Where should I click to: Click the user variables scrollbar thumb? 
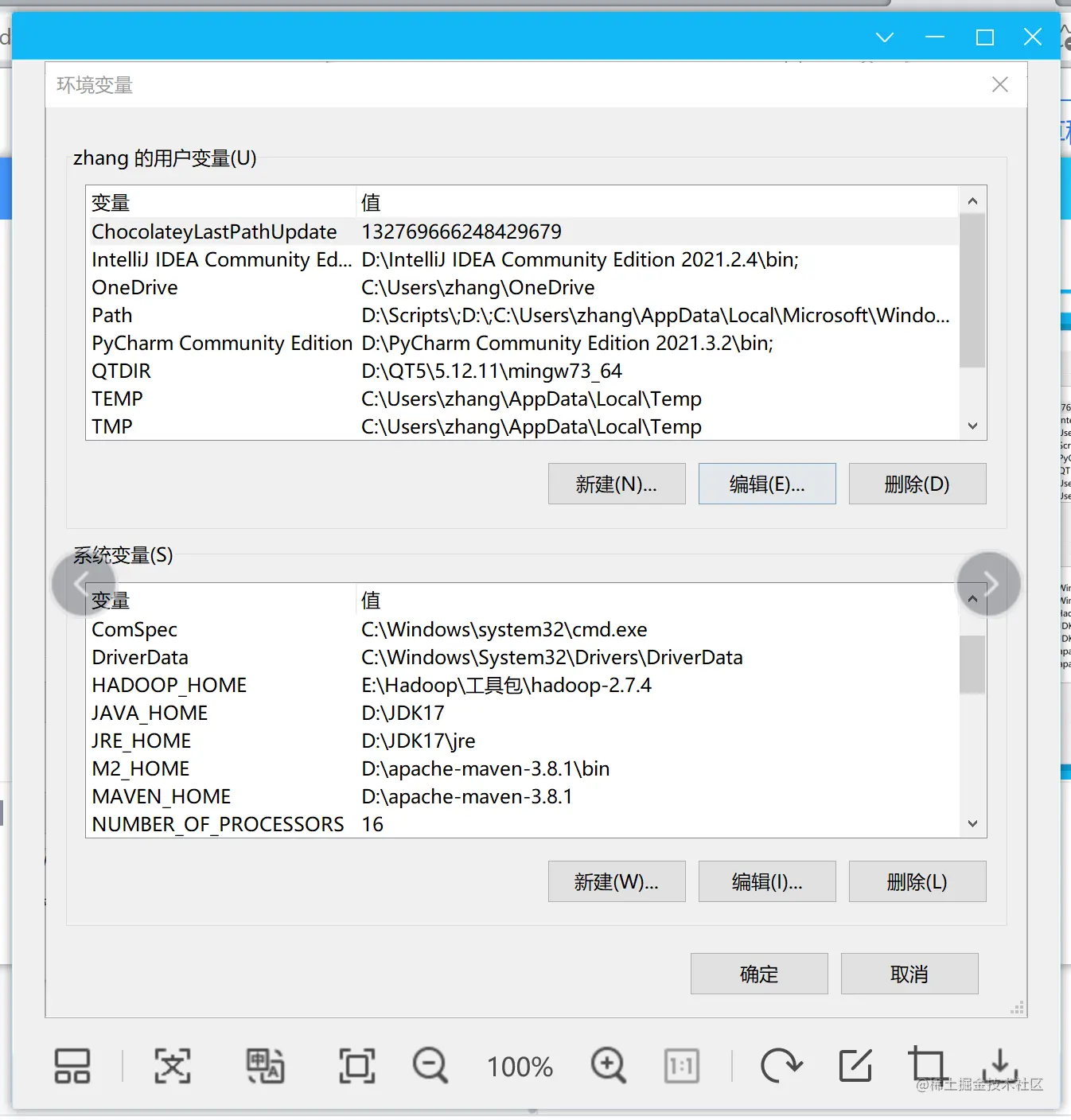point(972,290)
